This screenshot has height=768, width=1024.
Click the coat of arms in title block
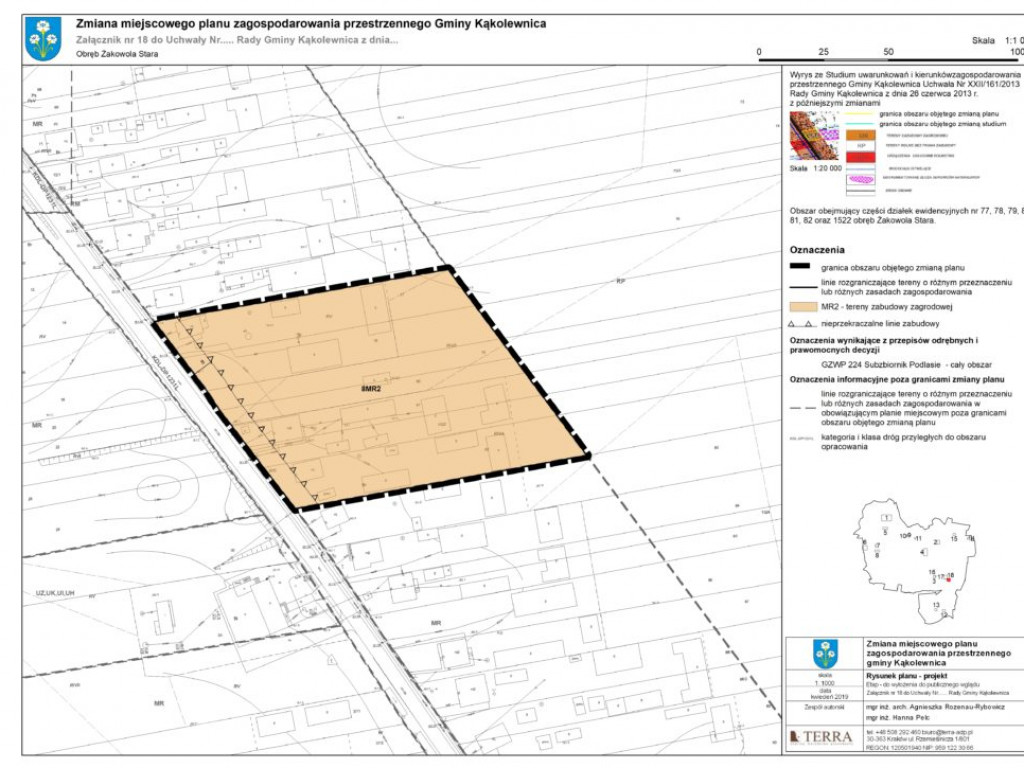(824, 654)
